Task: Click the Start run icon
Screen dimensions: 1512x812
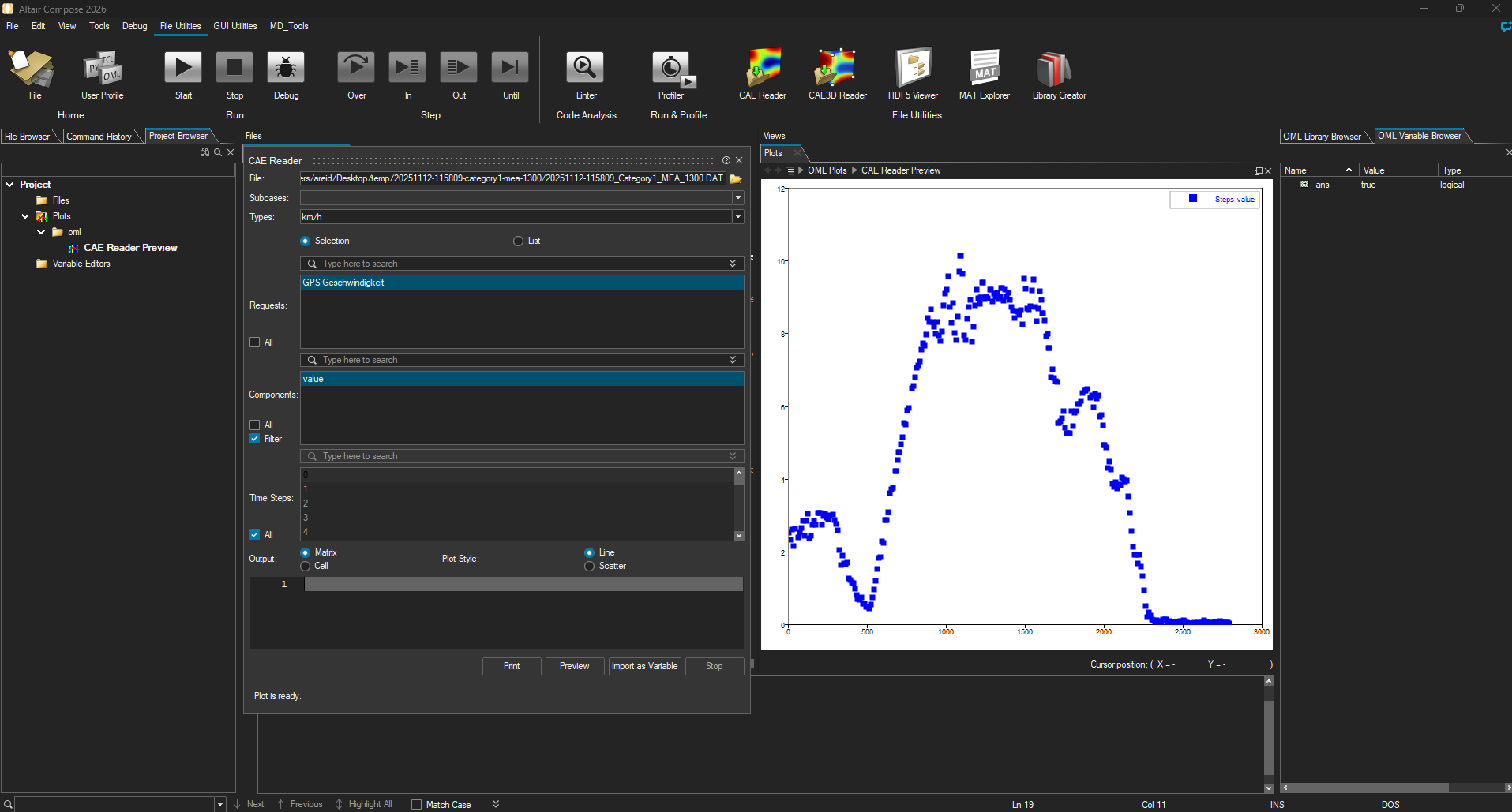Action: (x=183, y=69)
